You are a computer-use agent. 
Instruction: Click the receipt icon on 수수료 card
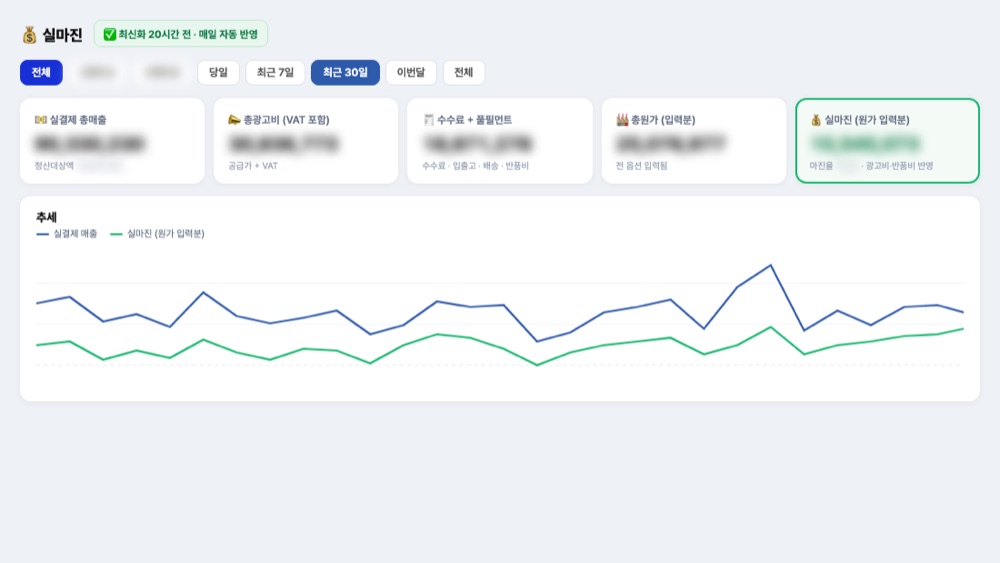click(x=429, y=119)
